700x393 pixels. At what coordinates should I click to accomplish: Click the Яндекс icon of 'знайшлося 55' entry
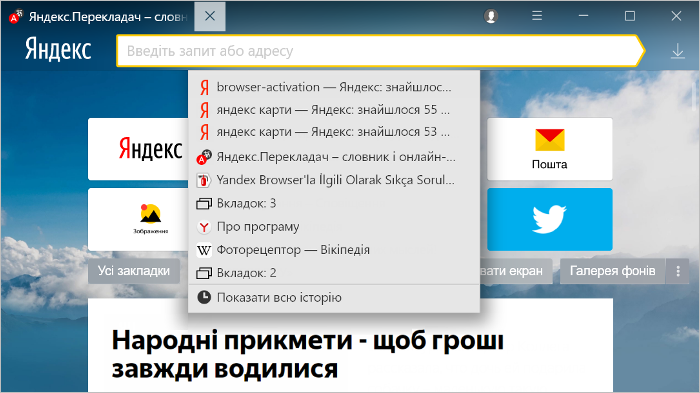point(204,110)
